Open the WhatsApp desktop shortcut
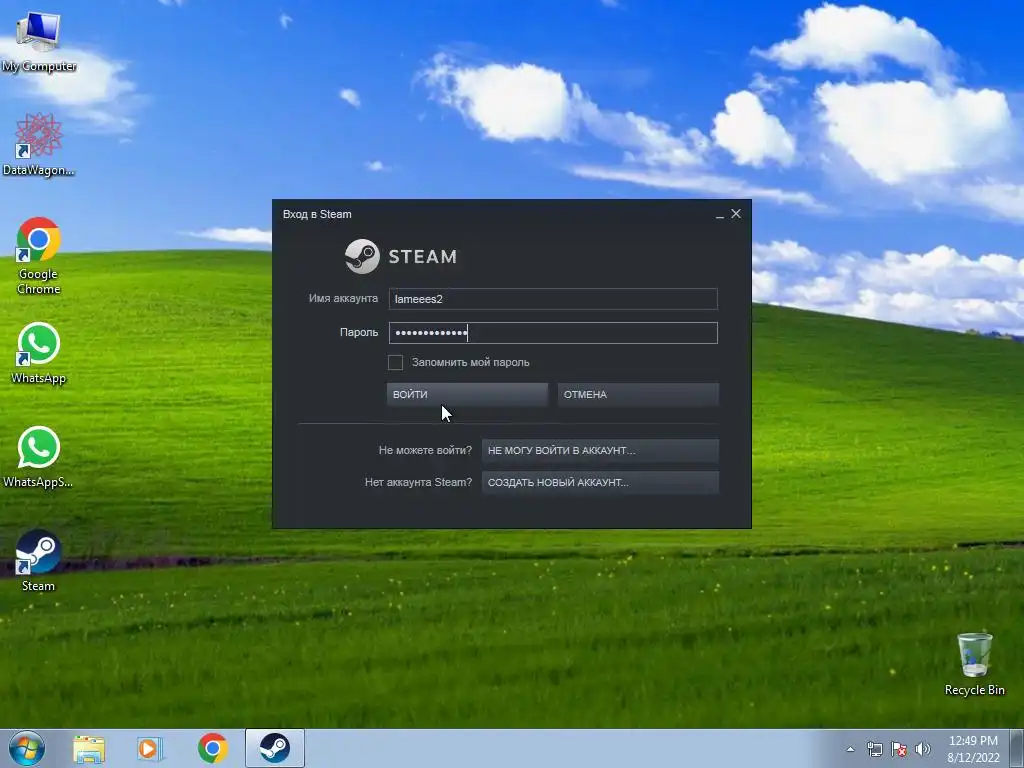This screenshot has width=1024, height=768. (x=39, y=353)
